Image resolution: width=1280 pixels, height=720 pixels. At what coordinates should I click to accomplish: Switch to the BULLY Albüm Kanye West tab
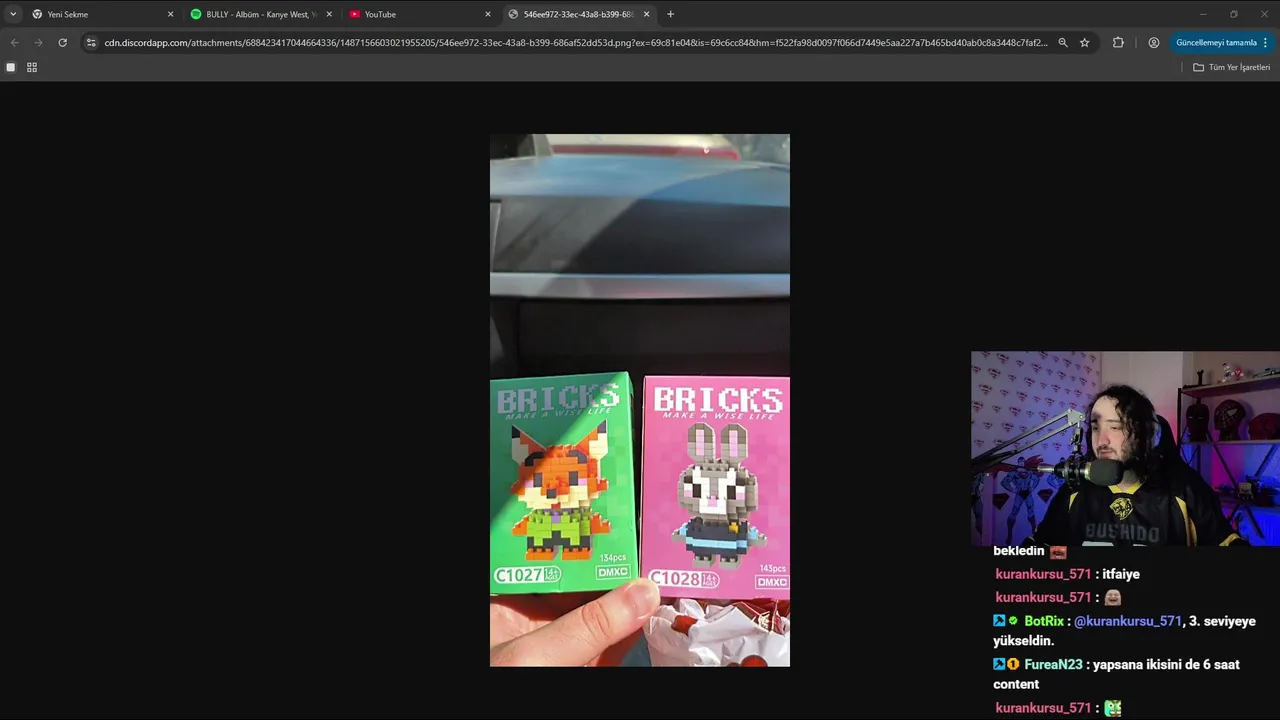click(x=261, y=14)
